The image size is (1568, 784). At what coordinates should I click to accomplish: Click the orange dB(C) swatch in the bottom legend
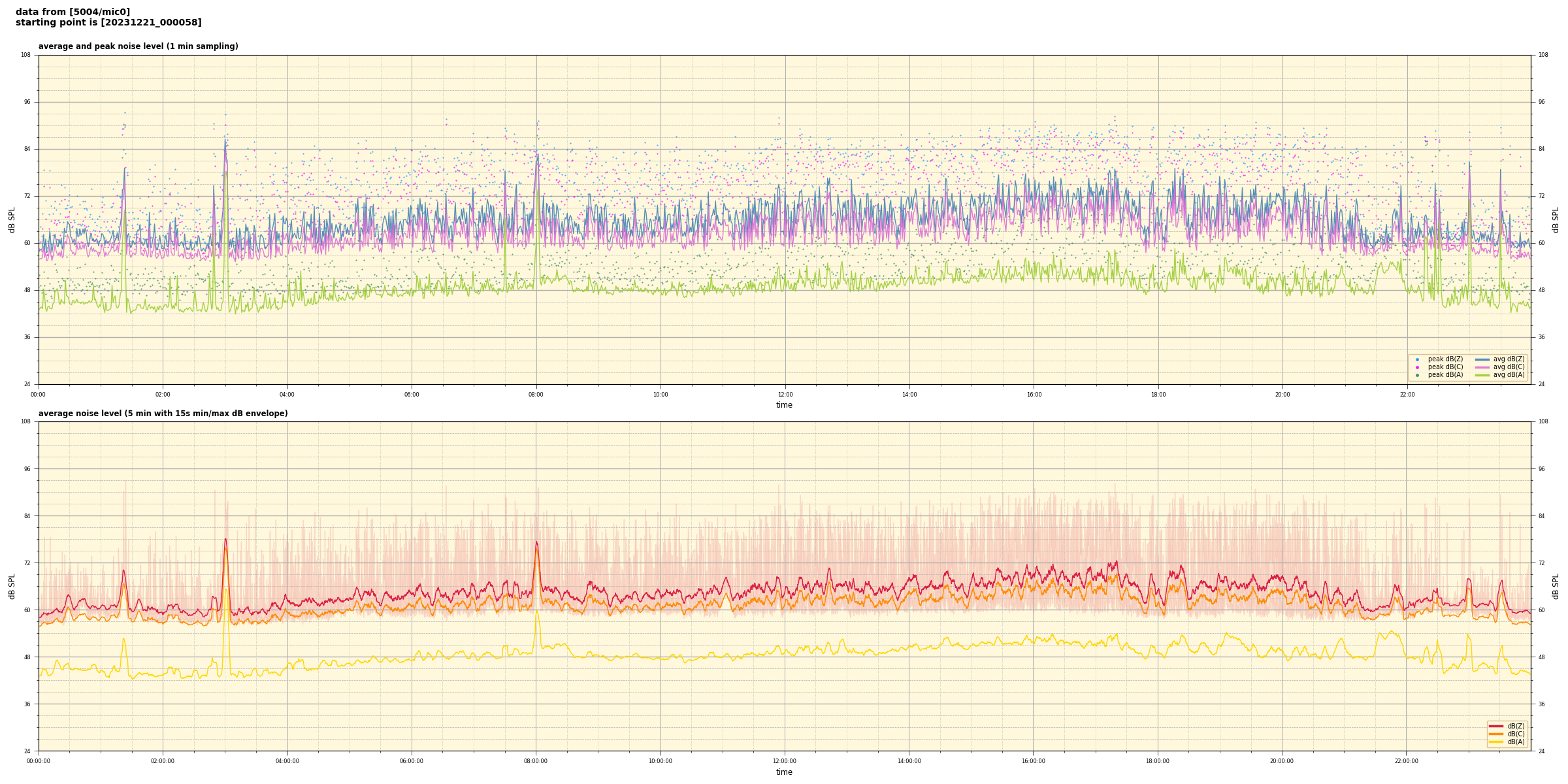(x=1496, y=734)
